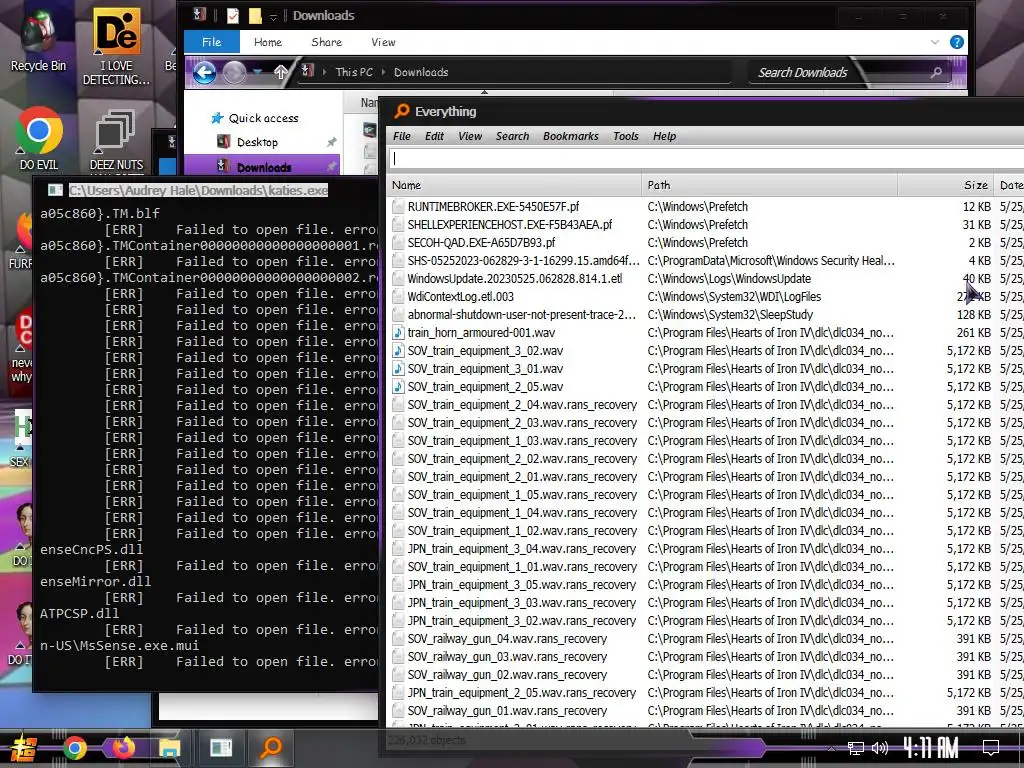The width and height of the screenshot is (1024, 768).
Task: Open the Edit menu in Everything
Action: tap(434, 136)
